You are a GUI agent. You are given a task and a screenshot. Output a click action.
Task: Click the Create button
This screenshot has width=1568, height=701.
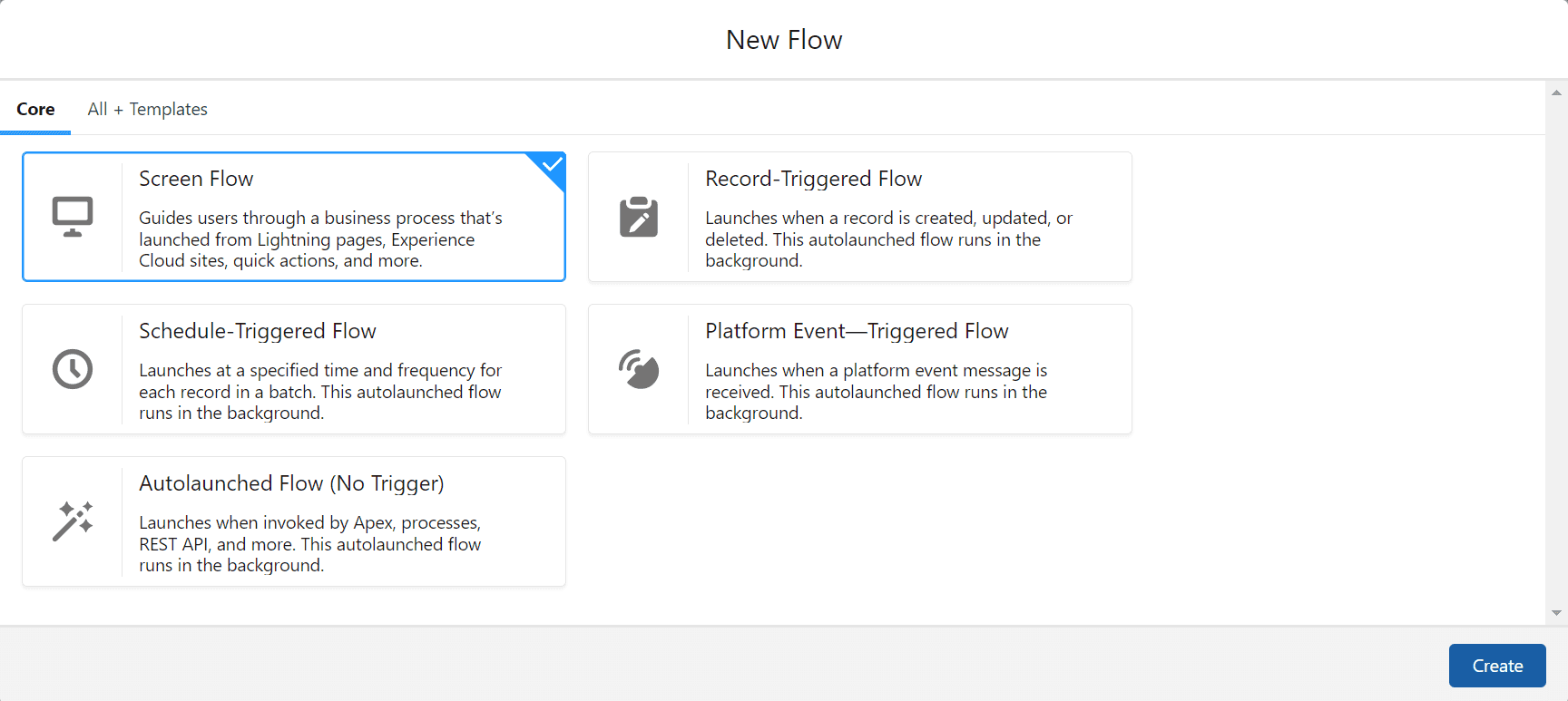coord(1497,666)
